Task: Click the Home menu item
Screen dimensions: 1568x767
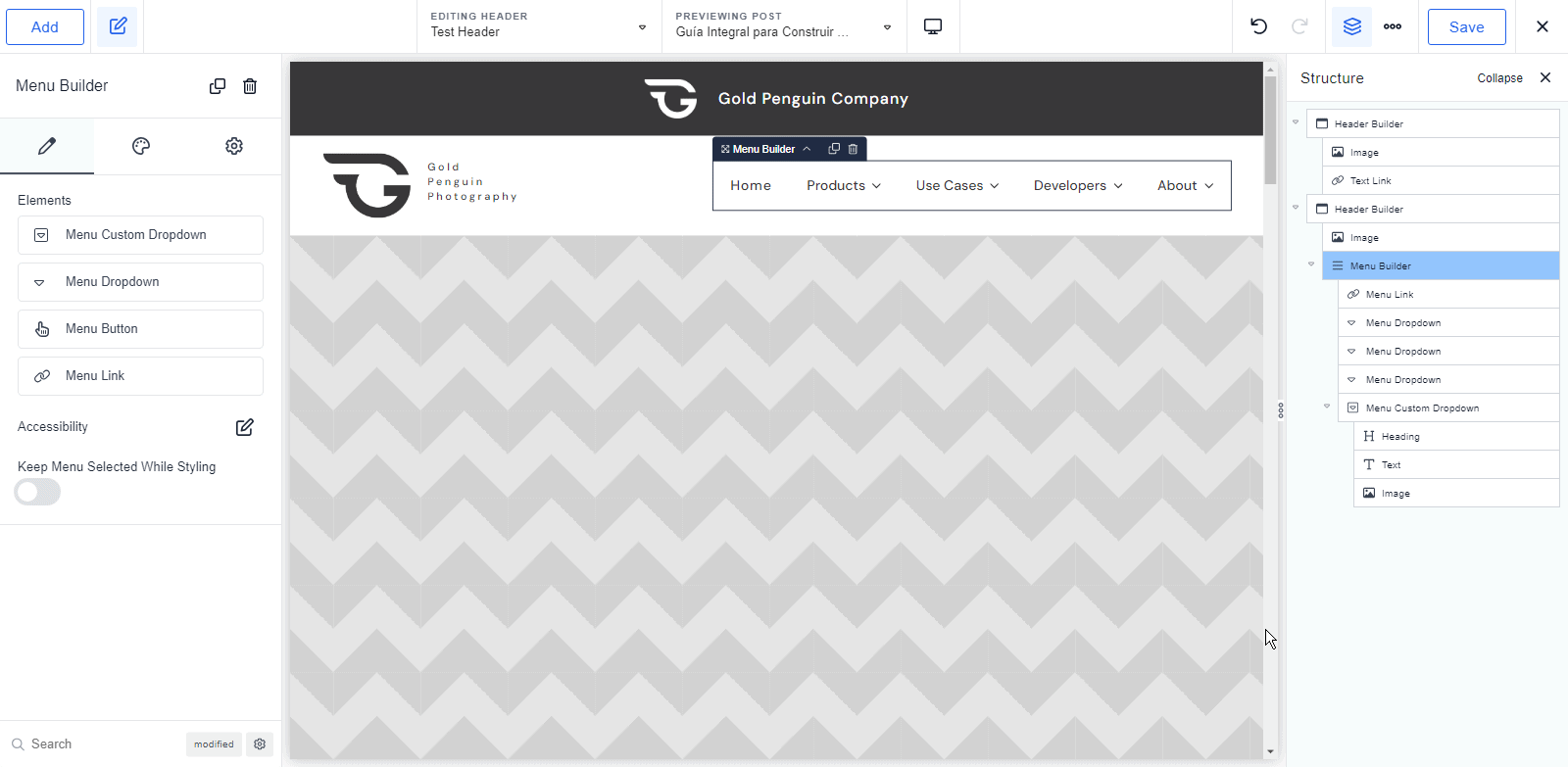Action: pos(751,186)
